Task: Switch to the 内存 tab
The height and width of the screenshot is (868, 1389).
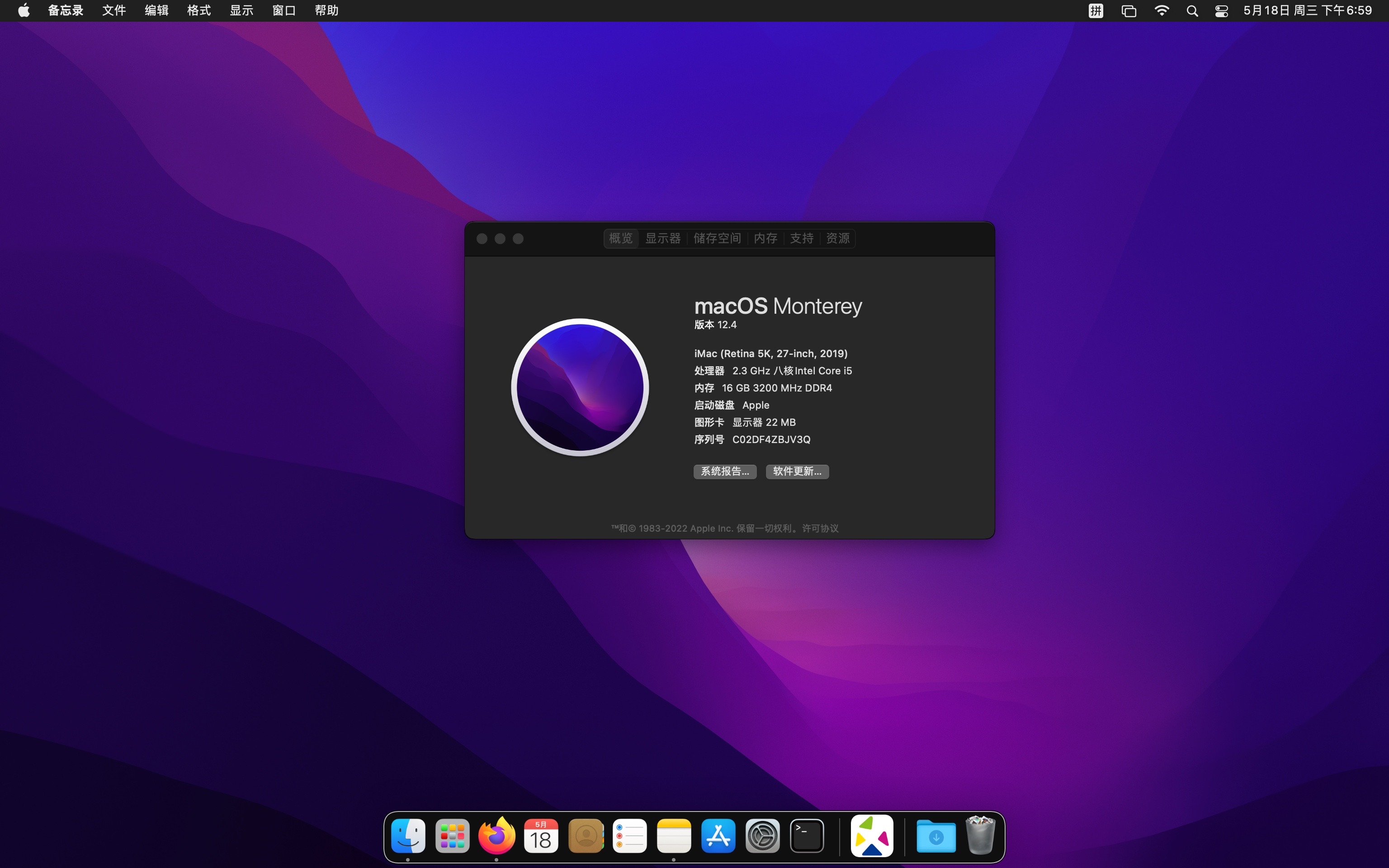Action: (765, 238)
